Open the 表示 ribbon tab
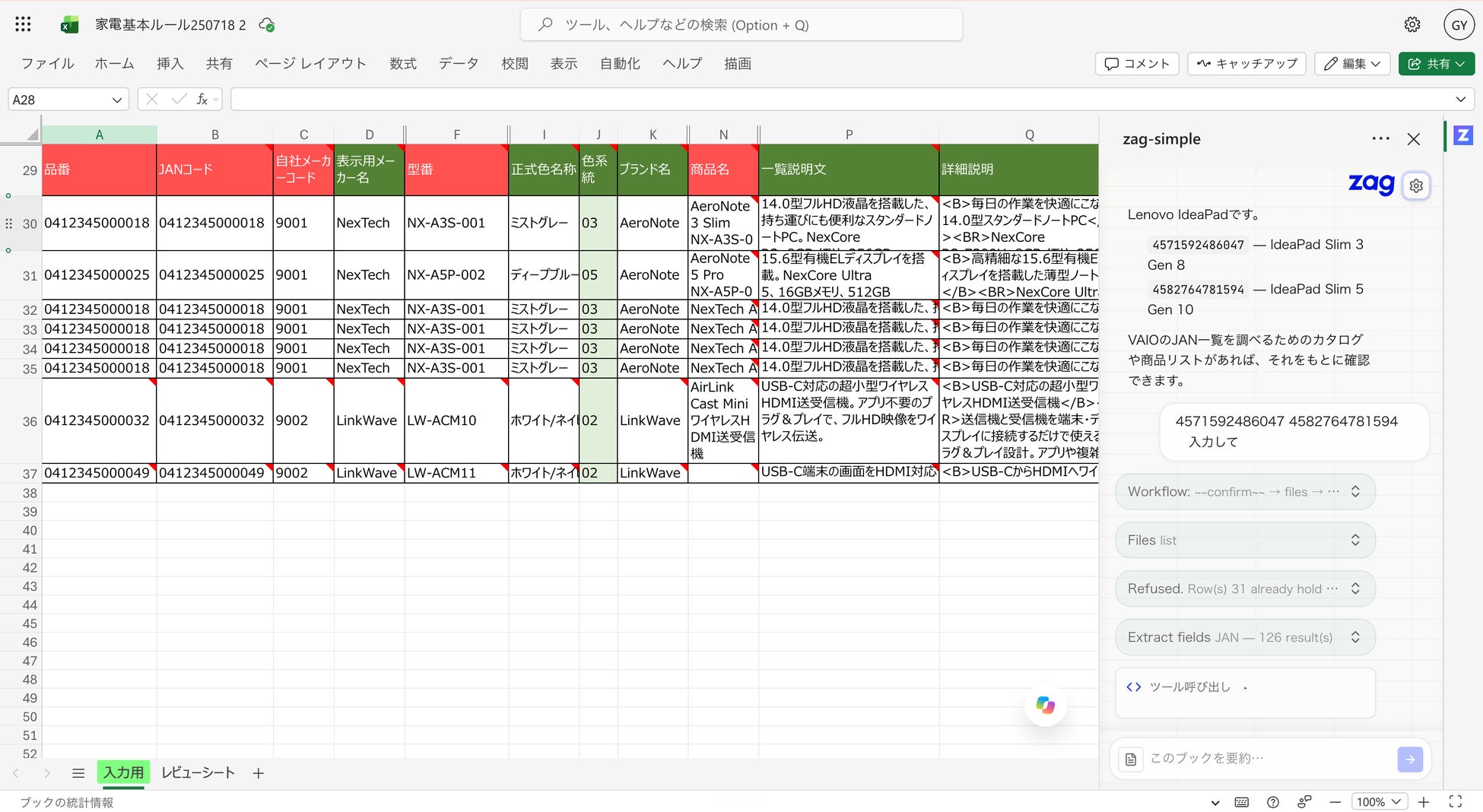Image resolution: width=1483 pixels, height=812 pixels. (x=564, y=64)
